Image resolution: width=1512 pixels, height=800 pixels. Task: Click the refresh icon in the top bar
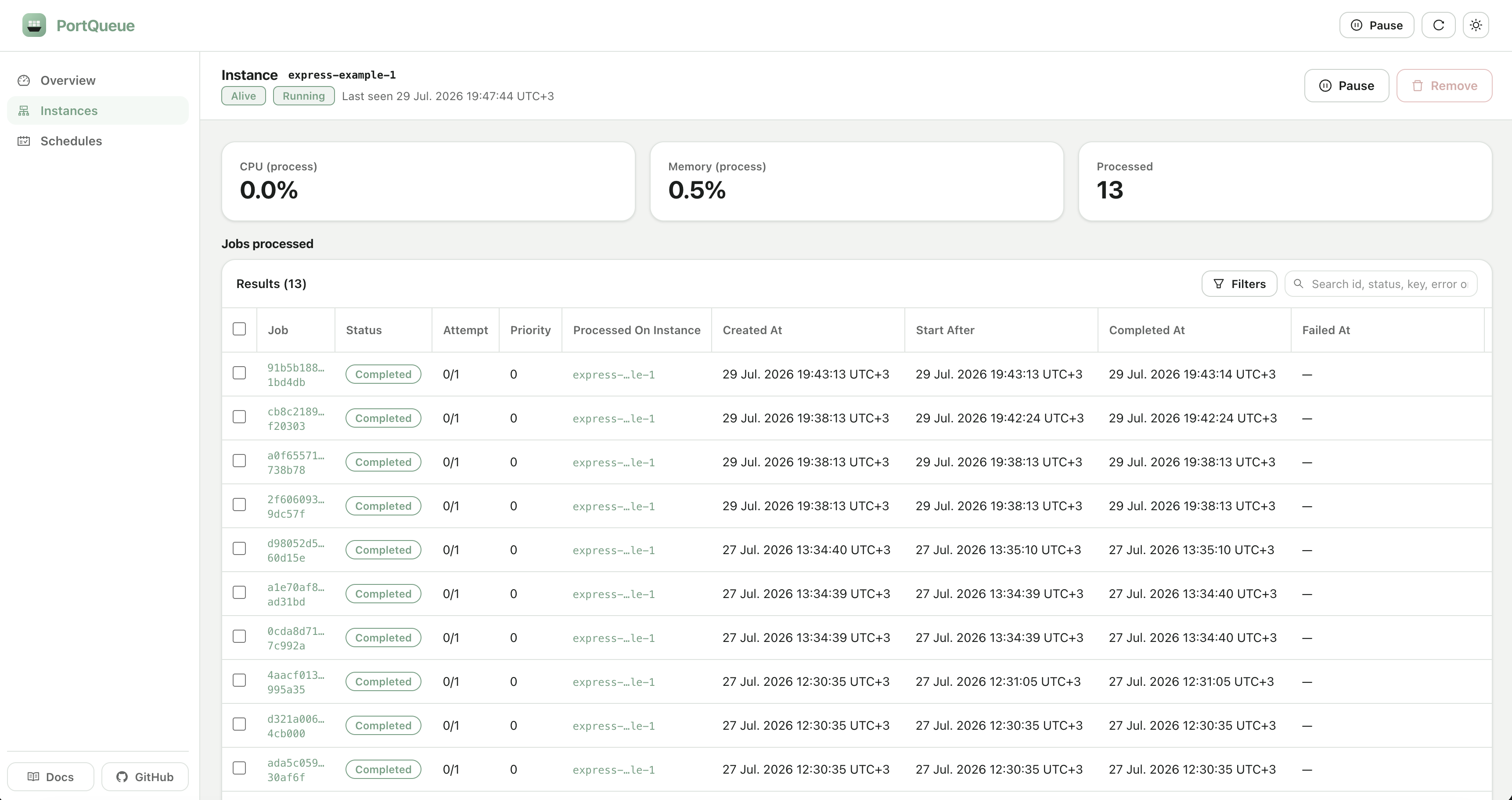(x=1438, y=25)
